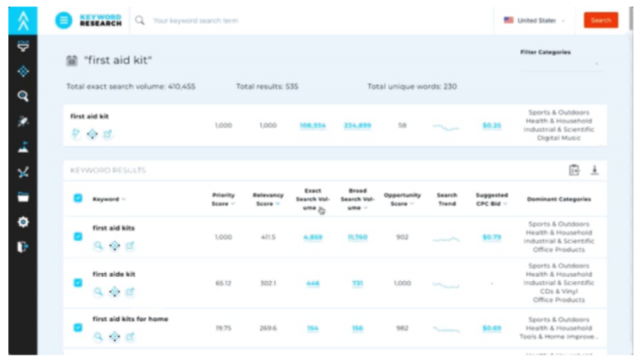Image resolution: width=640 pixels, height=361 pixels.
Task: Click external link icon under first aid kits for home
Action: (130, 337)
